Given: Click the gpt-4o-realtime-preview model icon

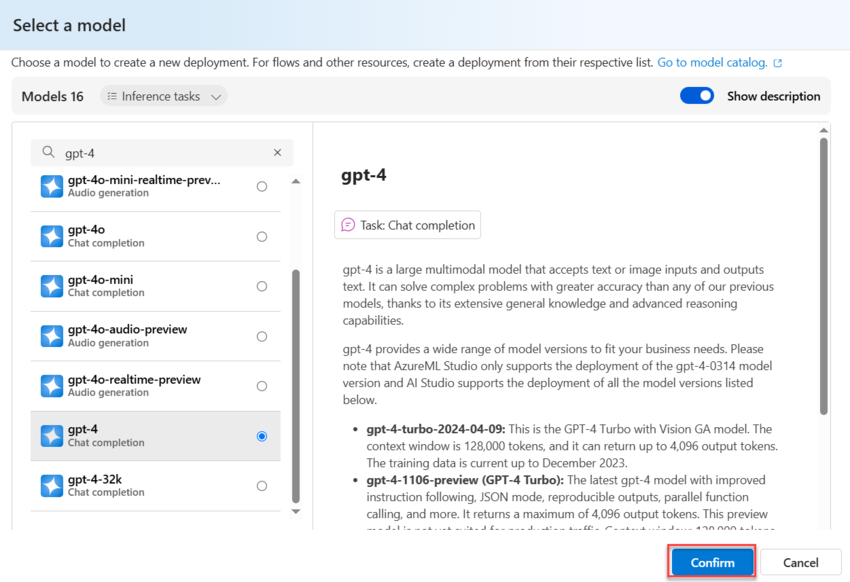Looking at the screenshot, I should click(52, 386).
